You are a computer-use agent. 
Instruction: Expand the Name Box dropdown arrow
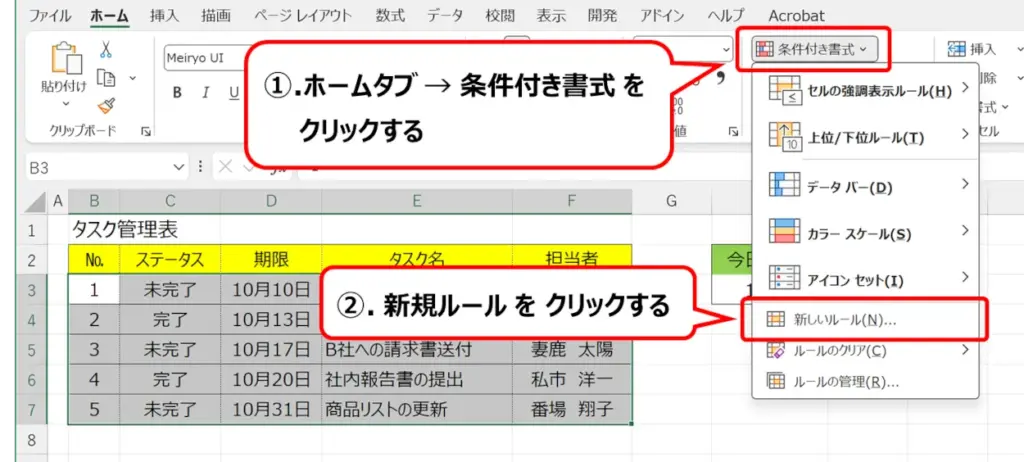coord(179,168)
